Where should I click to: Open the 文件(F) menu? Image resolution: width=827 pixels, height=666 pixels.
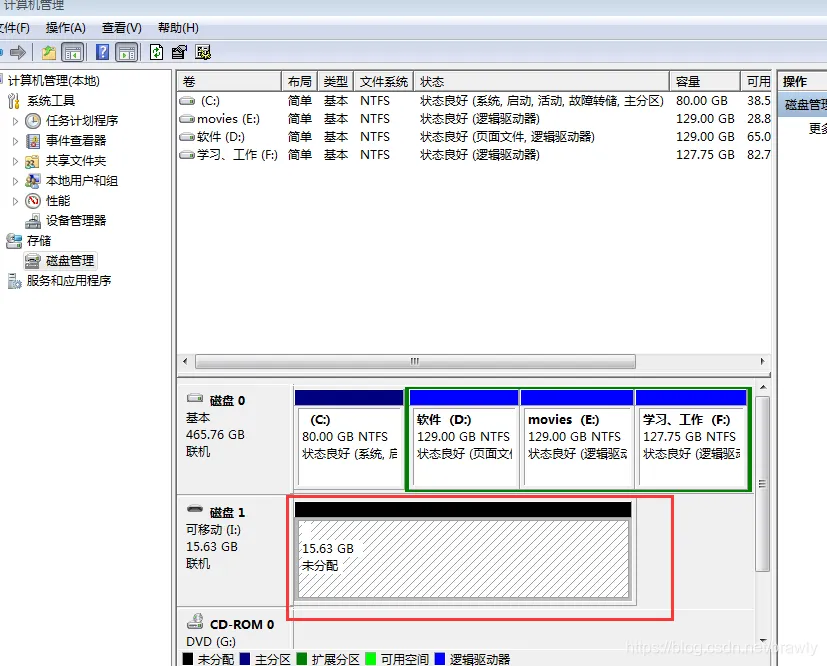14,28
